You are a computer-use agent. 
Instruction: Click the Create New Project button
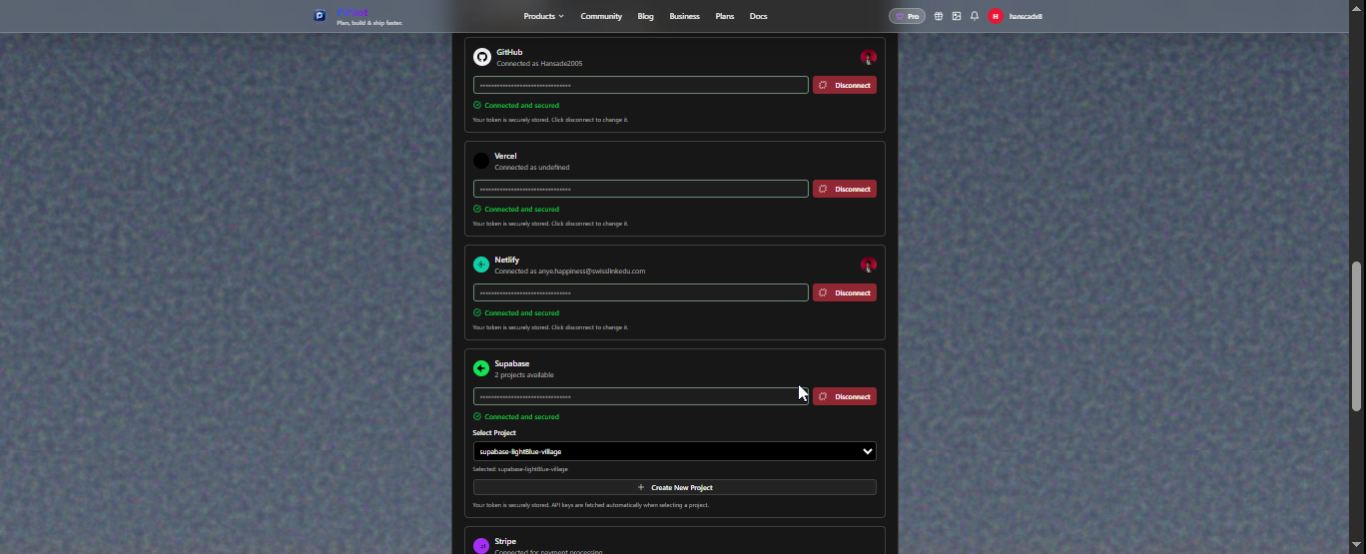tap(674, 487)
